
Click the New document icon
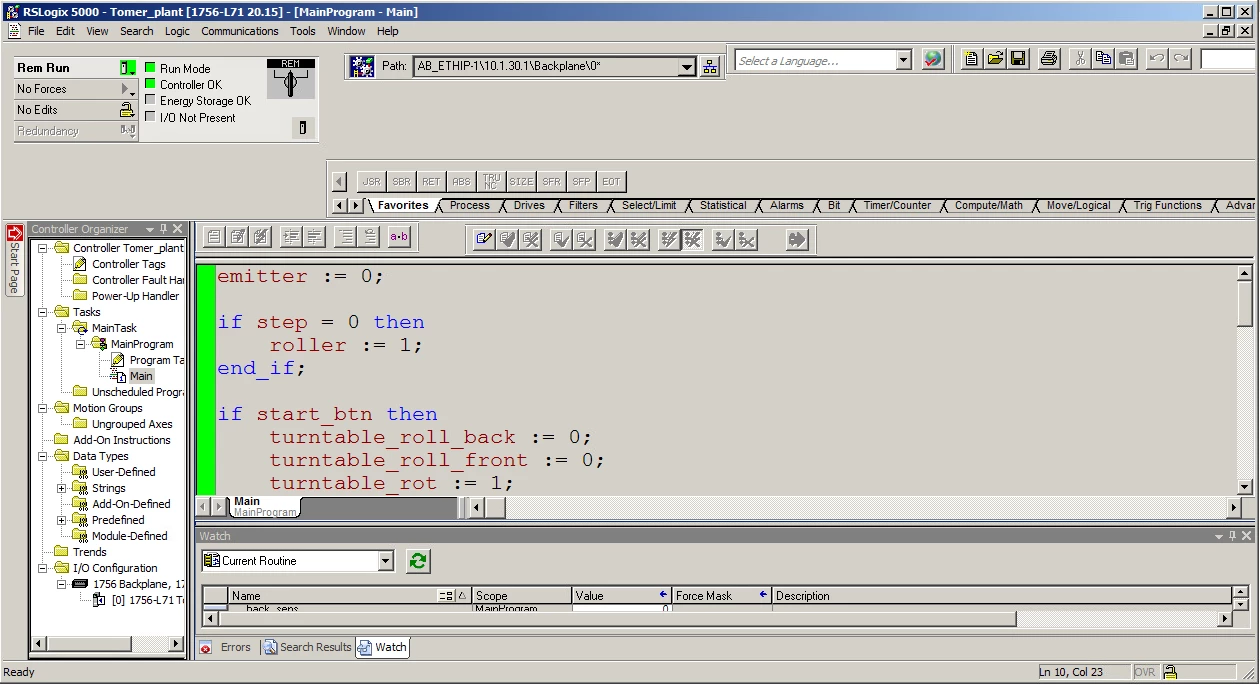(971, 59)
